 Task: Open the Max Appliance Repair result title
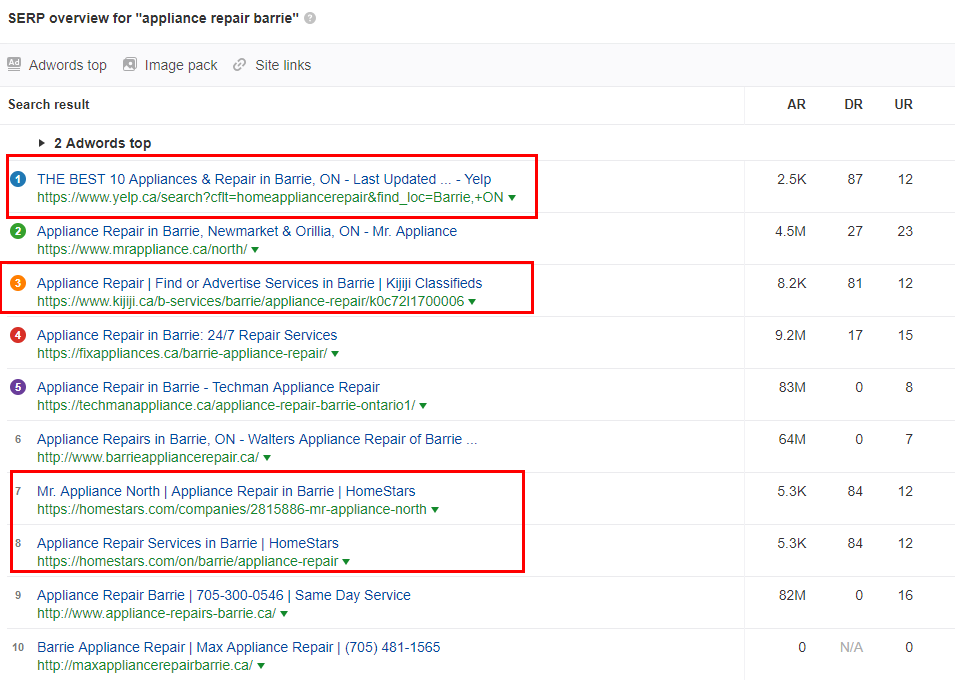[238, 647]
